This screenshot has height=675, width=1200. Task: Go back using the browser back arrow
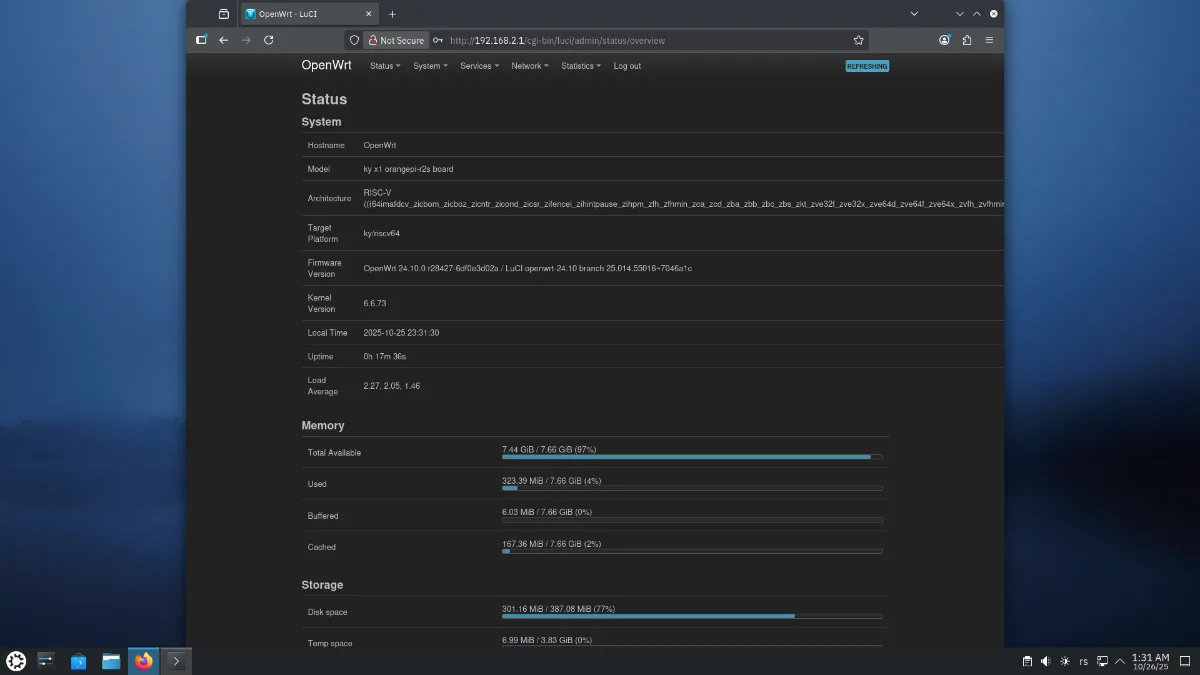click(223, 40)
